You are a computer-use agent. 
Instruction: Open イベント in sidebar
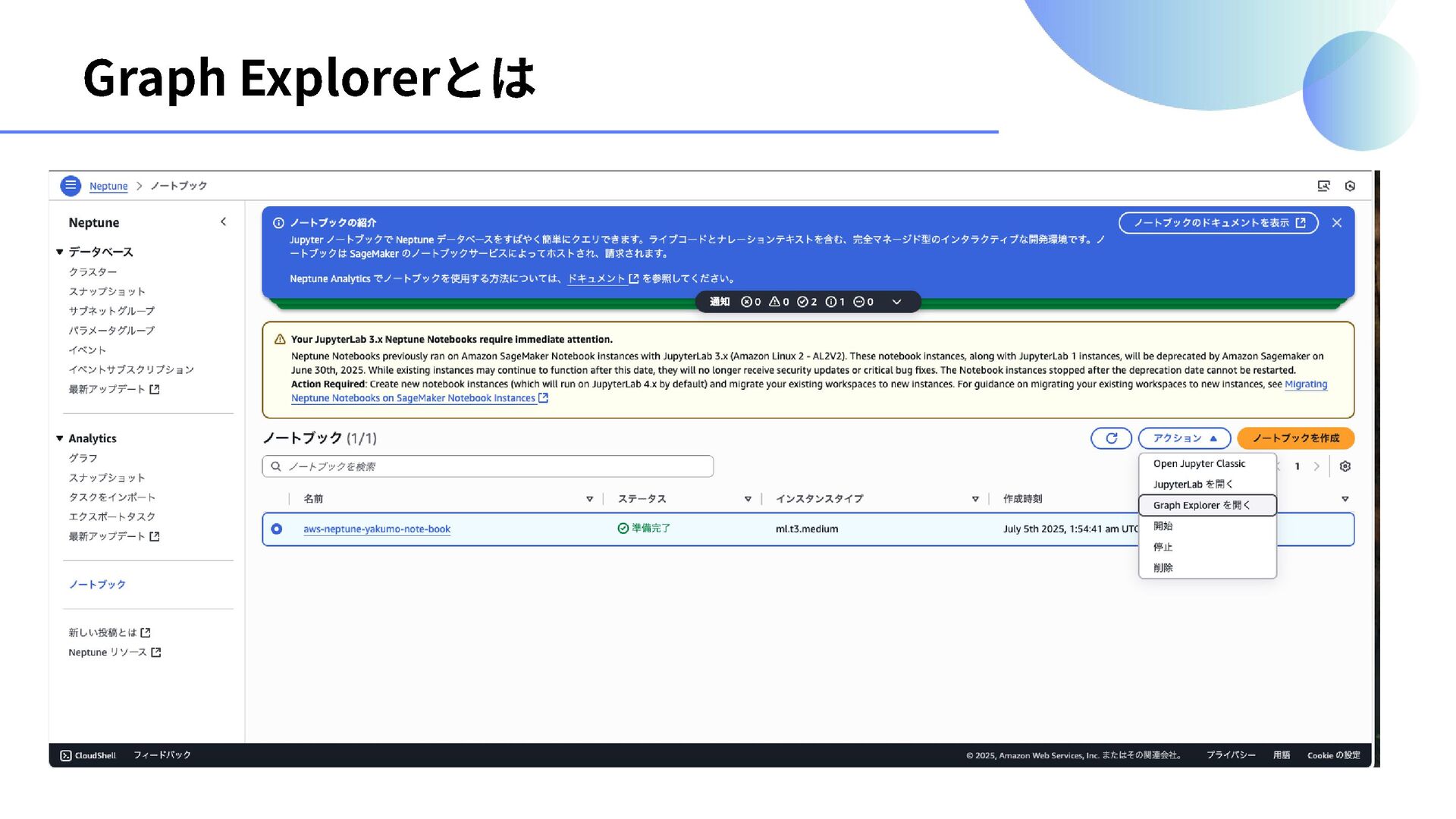coord(87,350)
